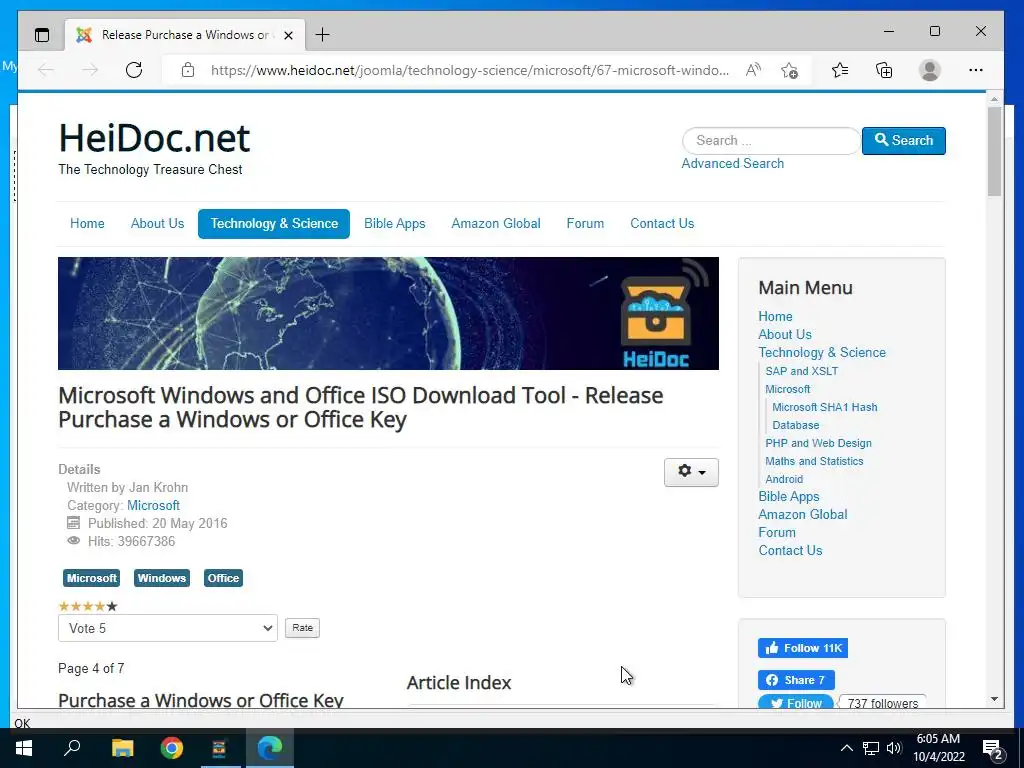Screen dimensions: 1024x768
Task: Open Bible Apps in Main Menu sidebar
Action: pyautogui.click(x=789, y=496)
